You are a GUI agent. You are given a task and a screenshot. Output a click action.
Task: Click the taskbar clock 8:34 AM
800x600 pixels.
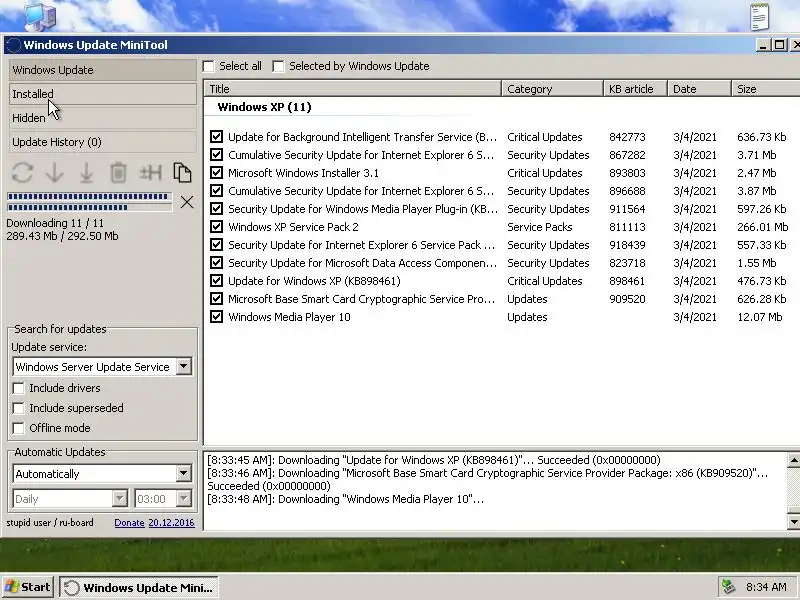(x=766, y=587)
